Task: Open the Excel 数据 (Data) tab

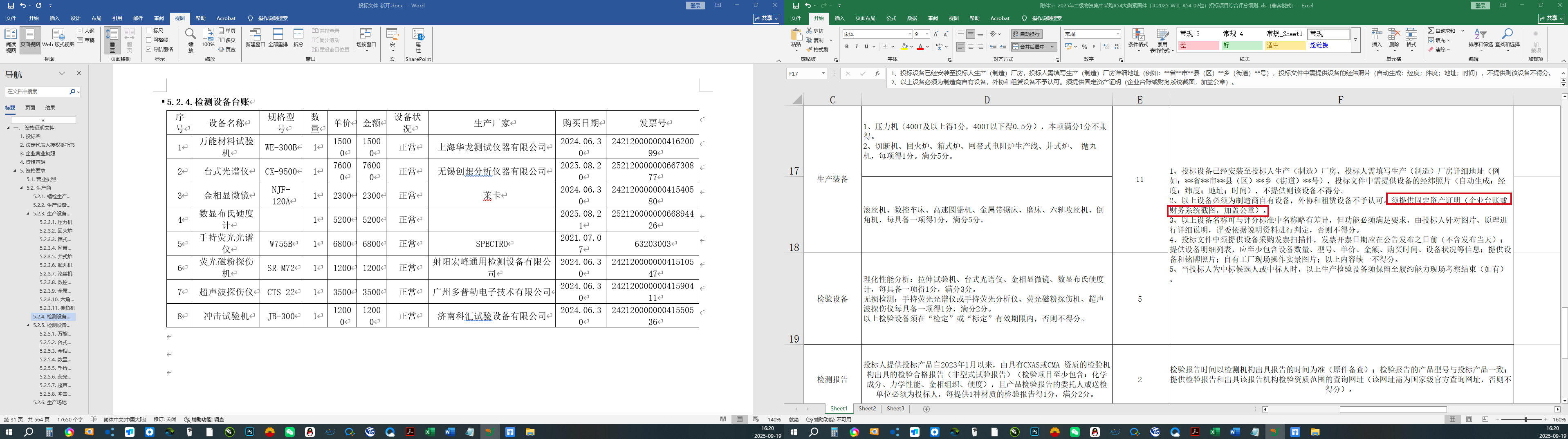Action: tap(912, 18)
